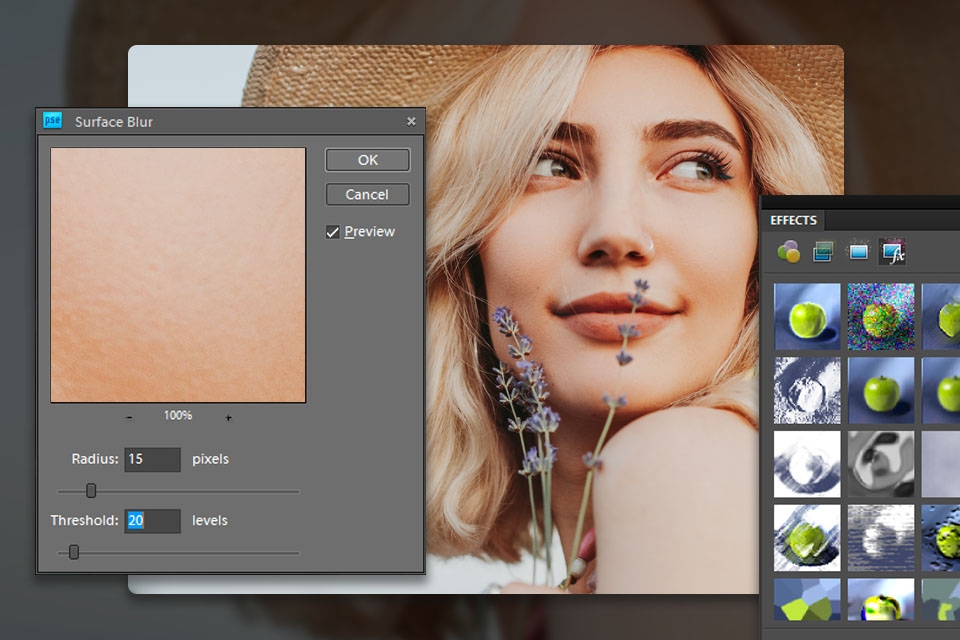Click the zoom in plus under preview
The width and height of the screenshot is (960, 640).
click(228, 416)
